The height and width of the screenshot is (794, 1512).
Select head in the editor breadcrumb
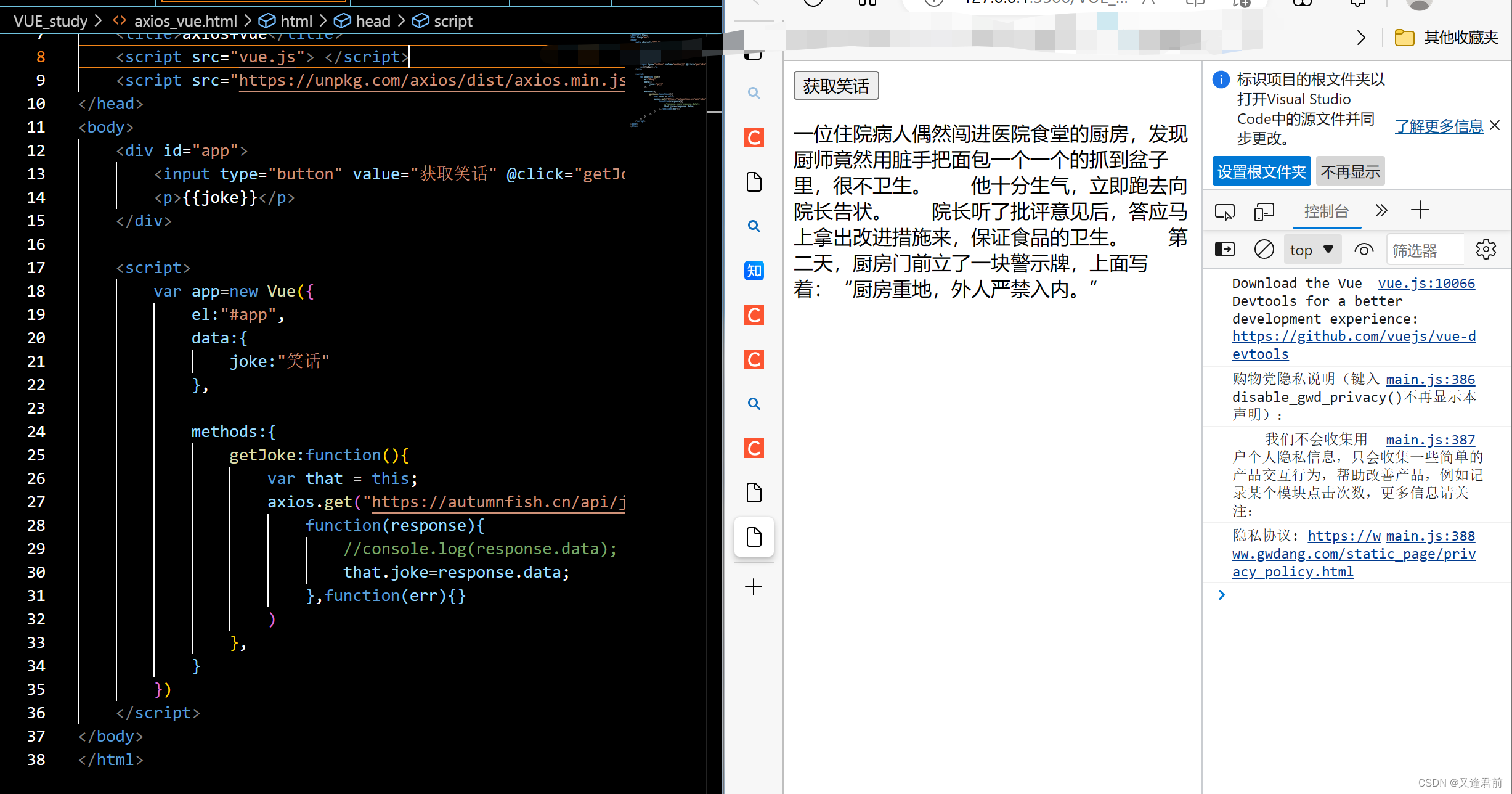(372, 22)
